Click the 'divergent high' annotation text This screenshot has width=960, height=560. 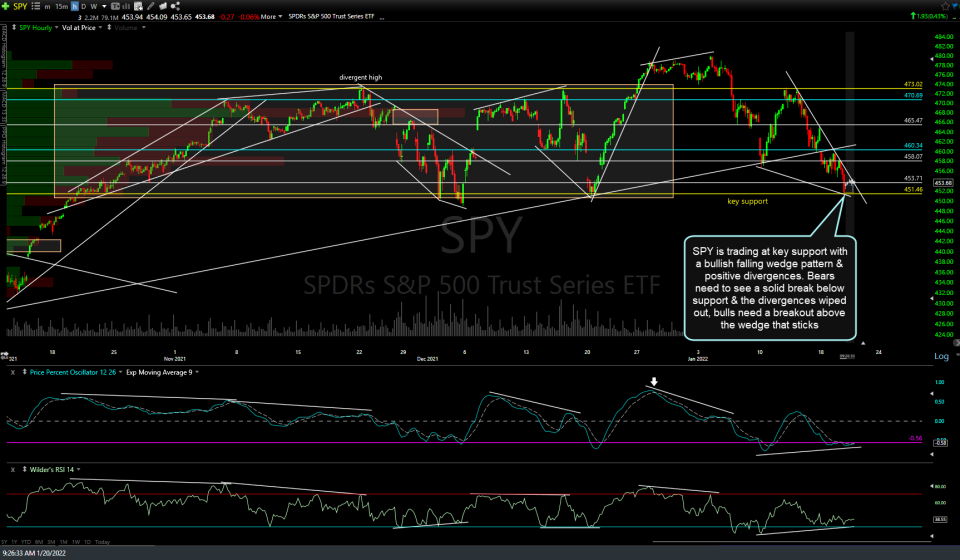coord(361,77)
